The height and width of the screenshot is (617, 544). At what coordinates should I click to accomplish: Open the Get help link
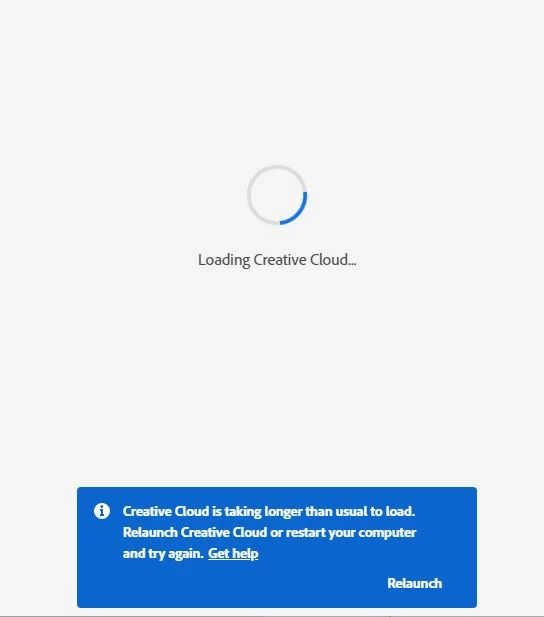tap(233, 553)
